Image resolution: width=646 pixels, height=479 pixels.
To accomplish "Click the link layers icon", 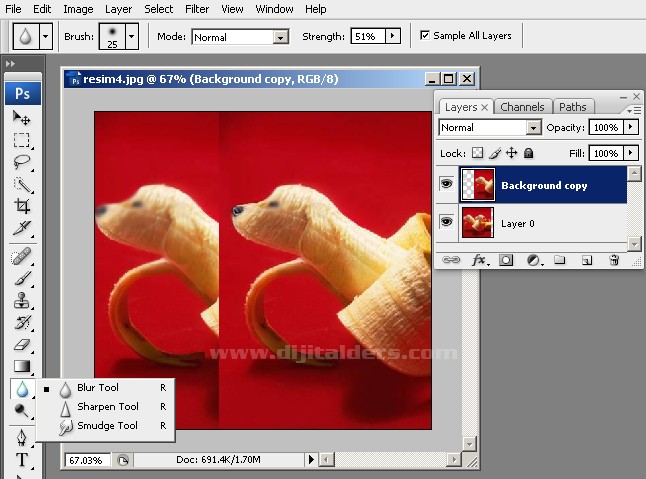I will (451, 260).
